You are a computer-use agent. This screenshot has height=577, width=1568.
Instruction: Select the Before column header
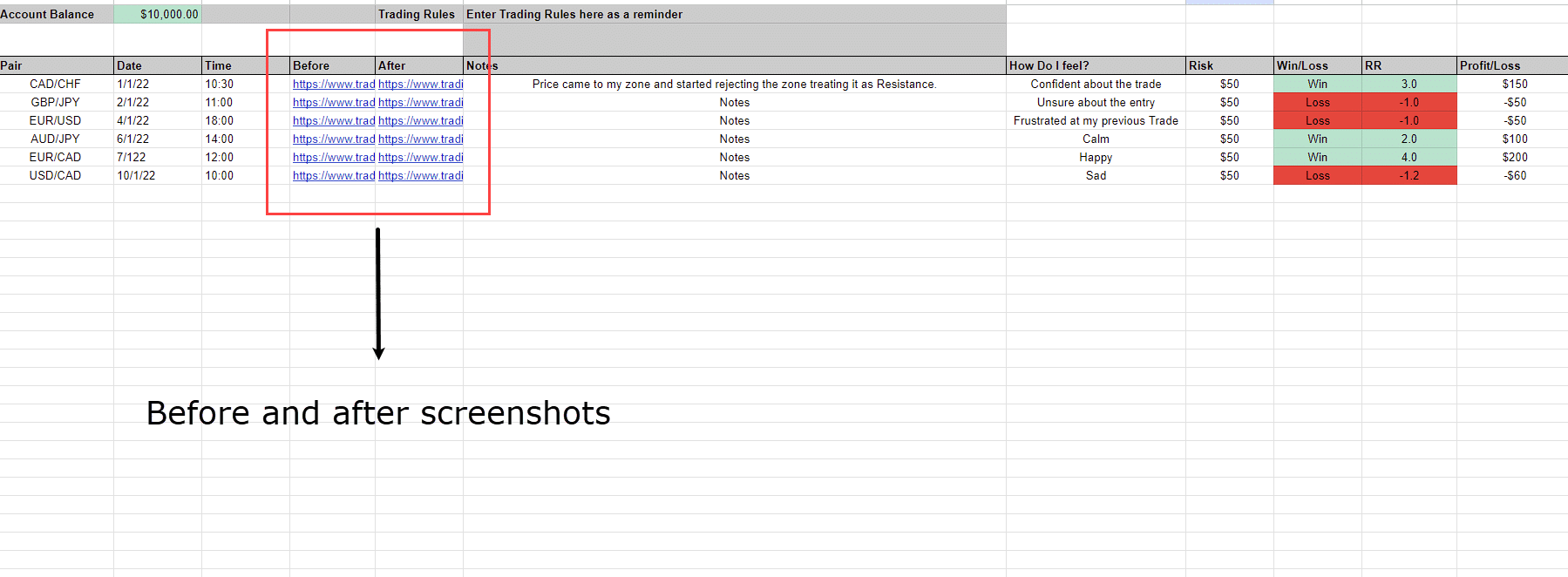tap(333, 65)
